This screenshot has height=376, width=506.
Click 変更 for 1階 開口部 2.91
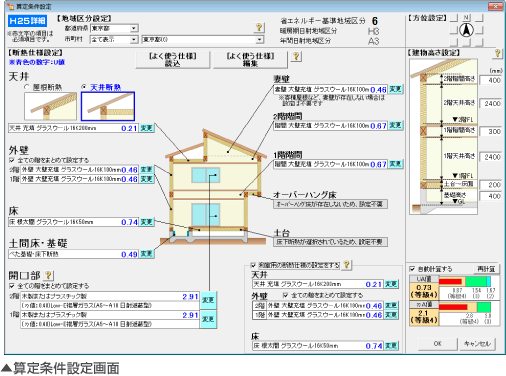(x=208, y=319)
